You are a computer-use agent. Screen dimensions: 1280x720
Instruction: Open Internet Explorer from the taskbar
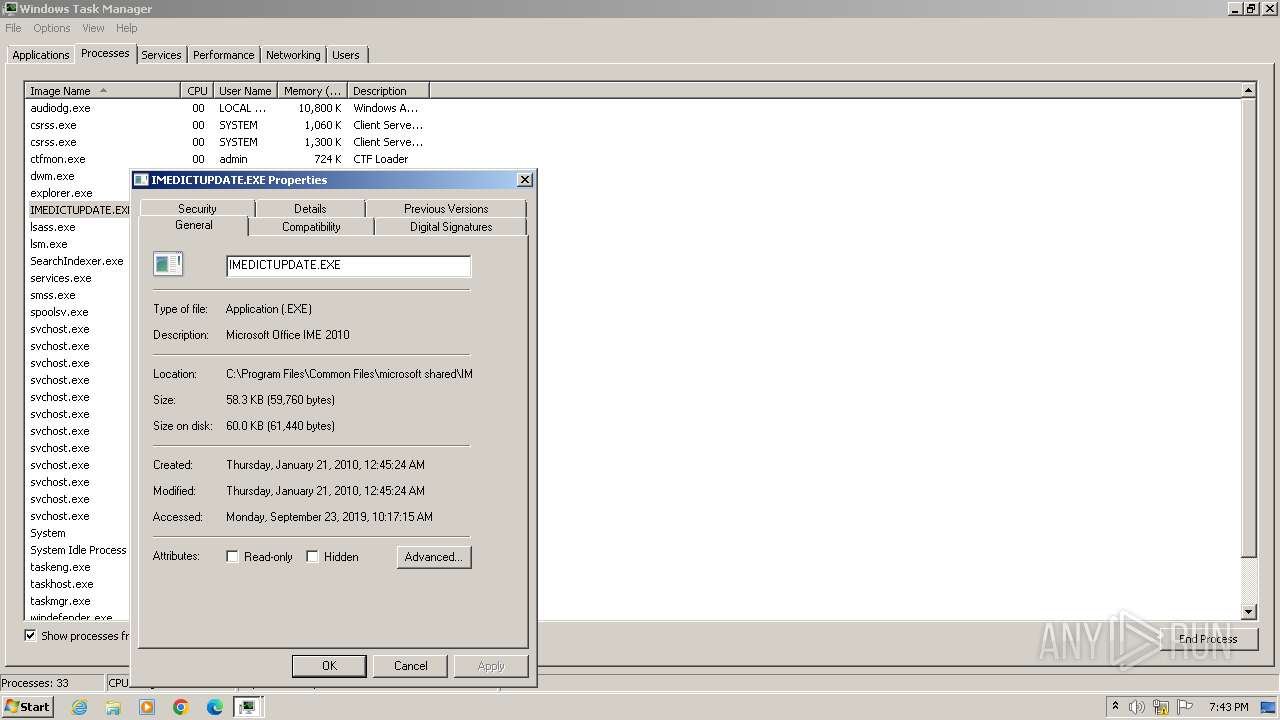79,707
